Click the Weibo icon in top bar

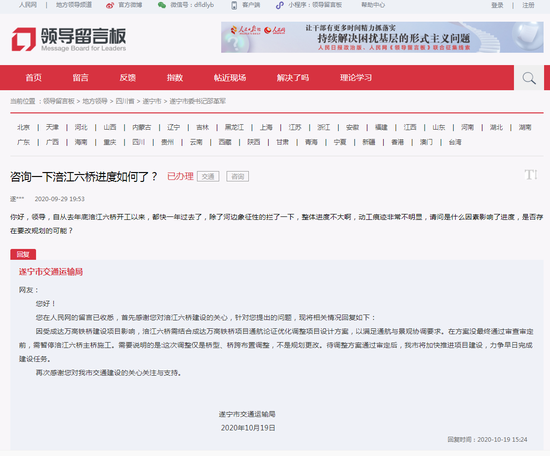tap(110, 5)
